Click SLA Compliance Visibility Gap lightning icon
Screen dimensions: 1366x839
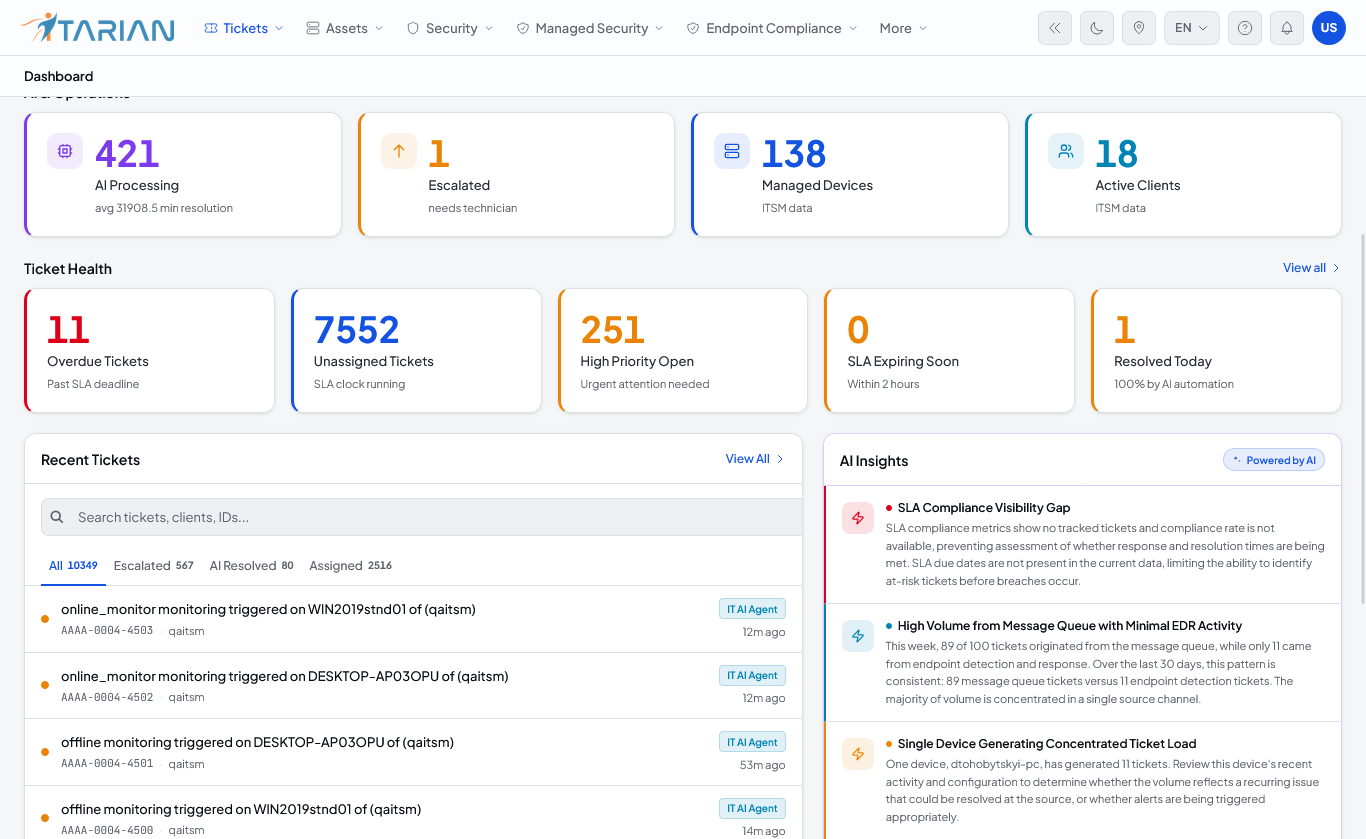tap(858, 518)
